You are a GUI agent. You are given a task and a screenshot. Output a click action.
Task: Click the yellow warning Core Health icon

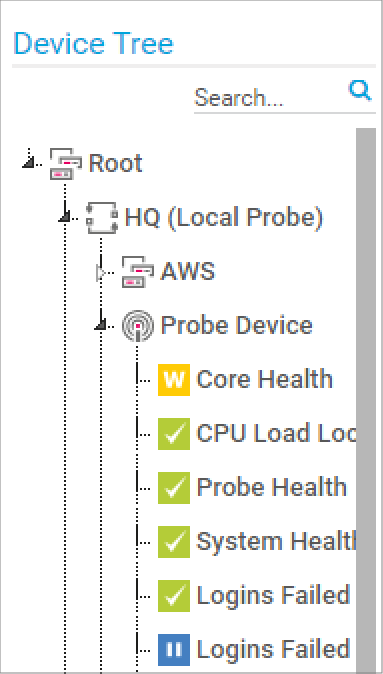(174, 380)
